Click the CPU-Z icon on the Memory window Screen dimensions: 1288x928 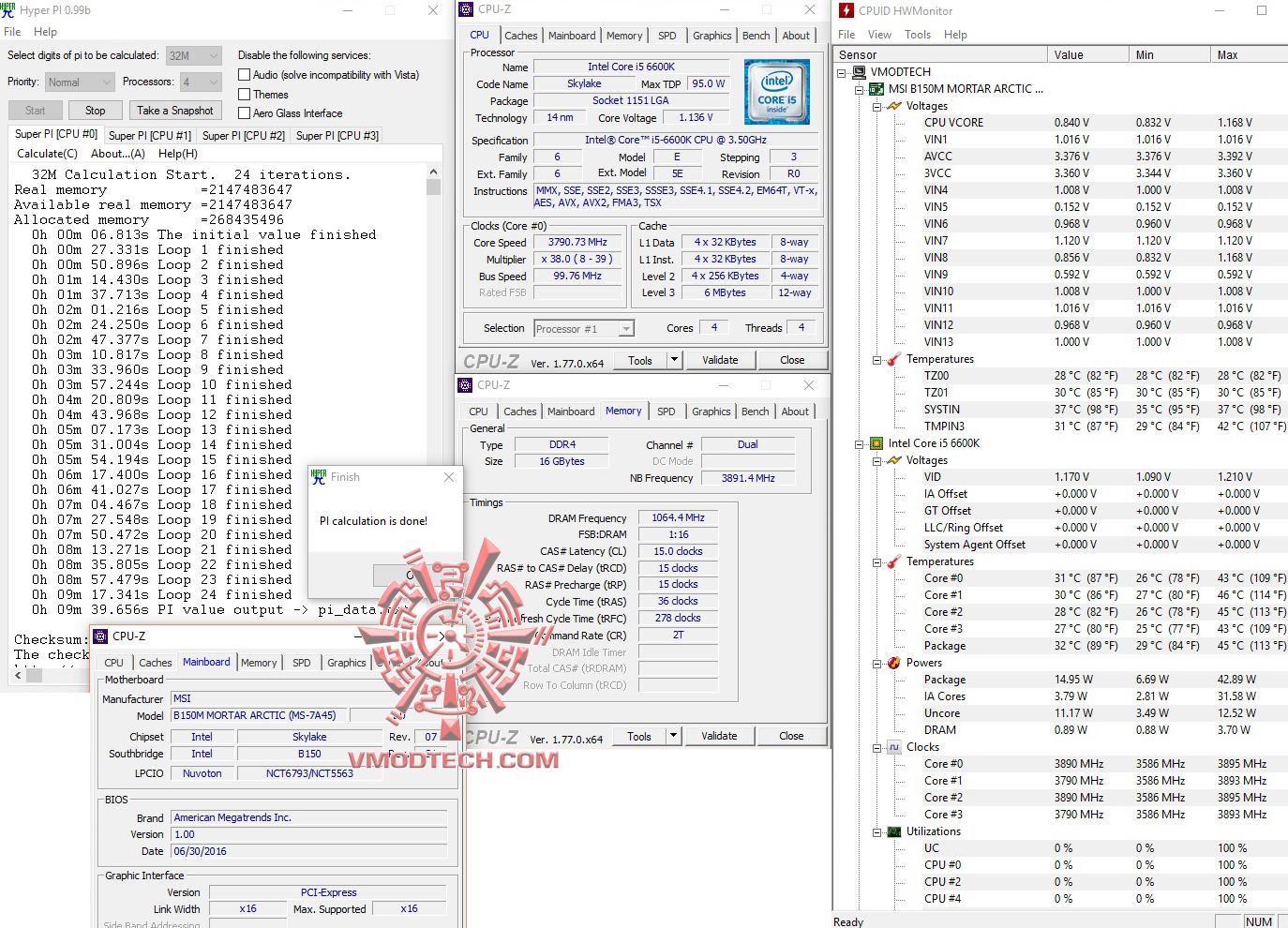pos(465,385)
